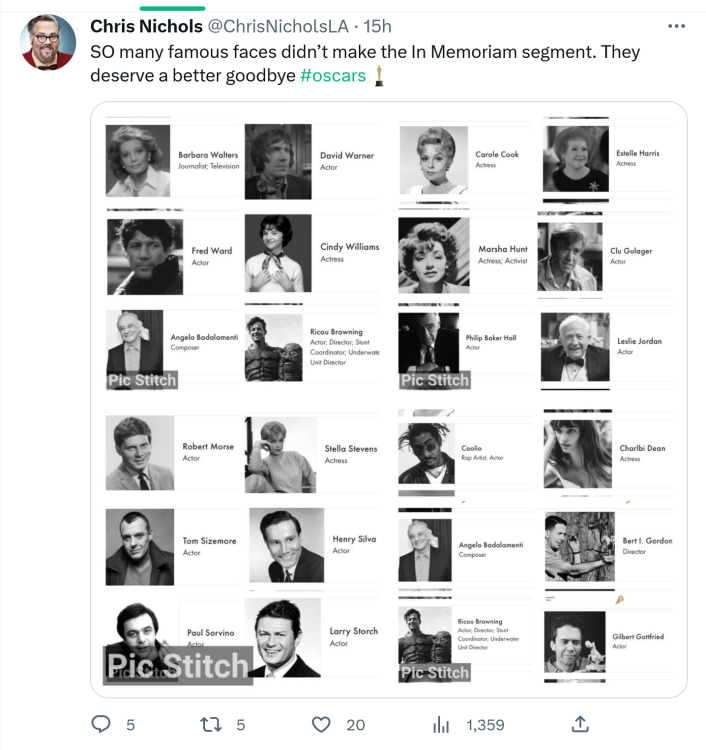Click the Chris Nichols display name
Viewport: 706px width, 750px height.
[146, 26]
